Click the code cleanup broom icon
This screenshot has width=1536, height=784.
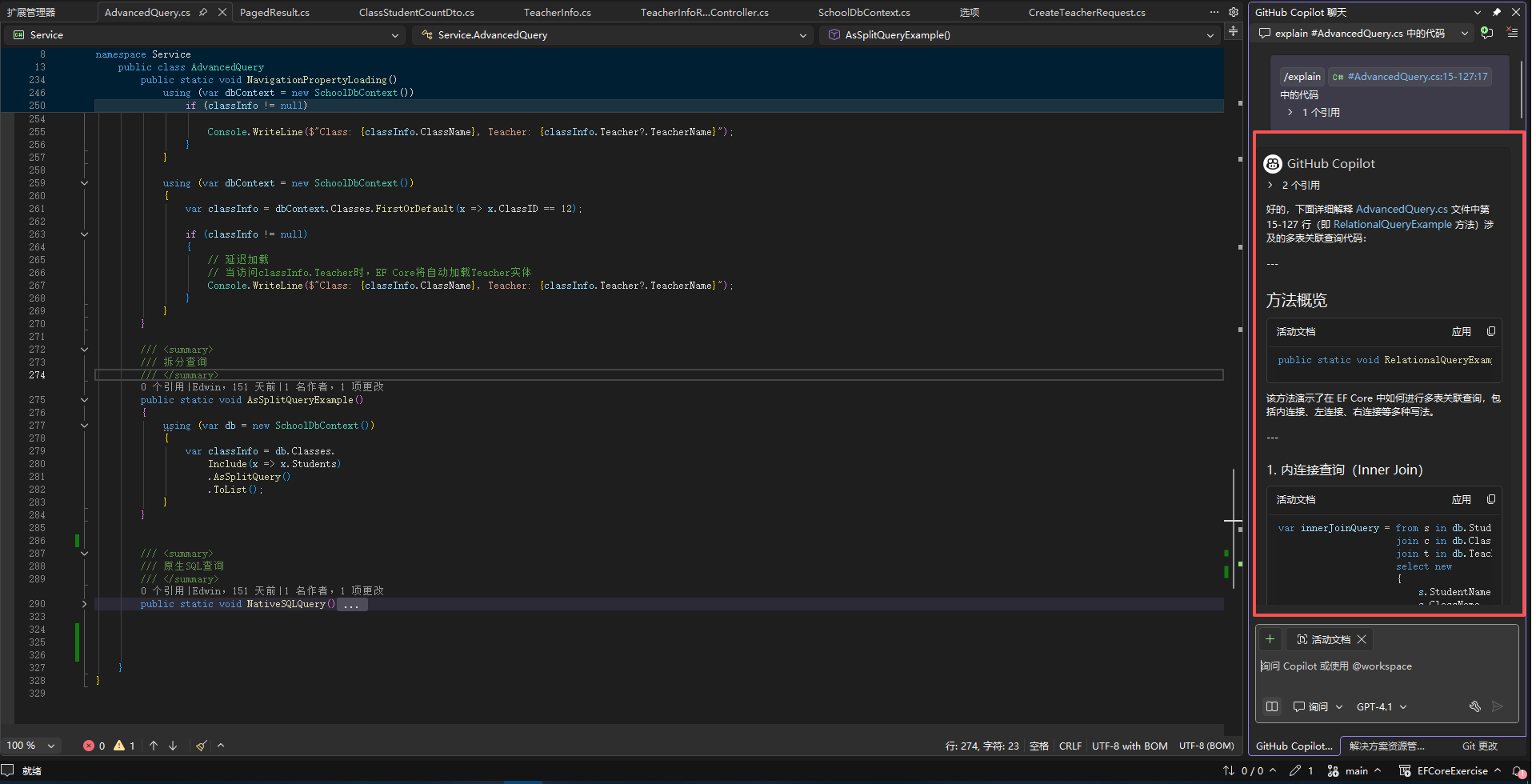(202, 746)
